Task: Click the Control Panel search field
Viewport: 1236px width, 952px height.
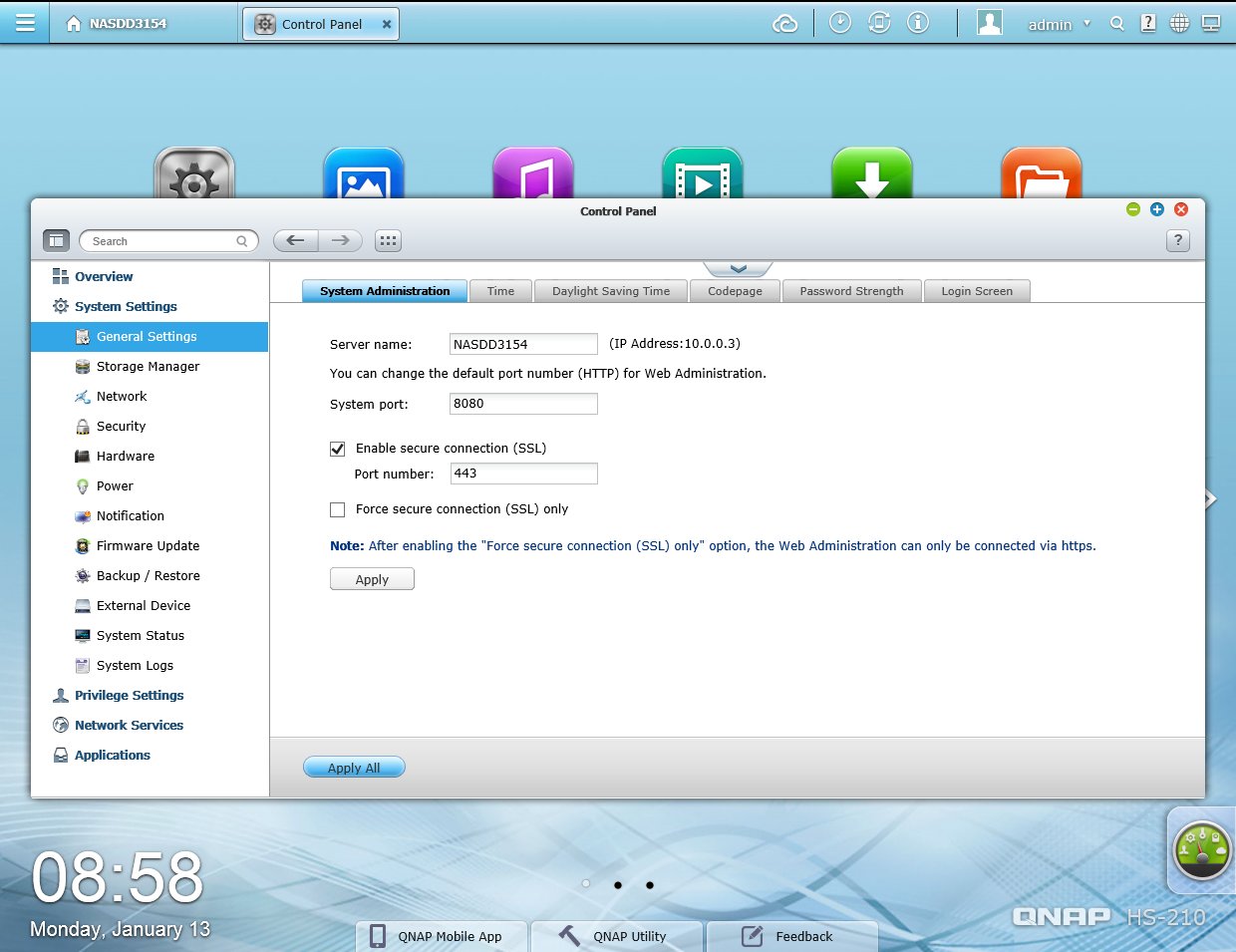Action: point(168,241)
